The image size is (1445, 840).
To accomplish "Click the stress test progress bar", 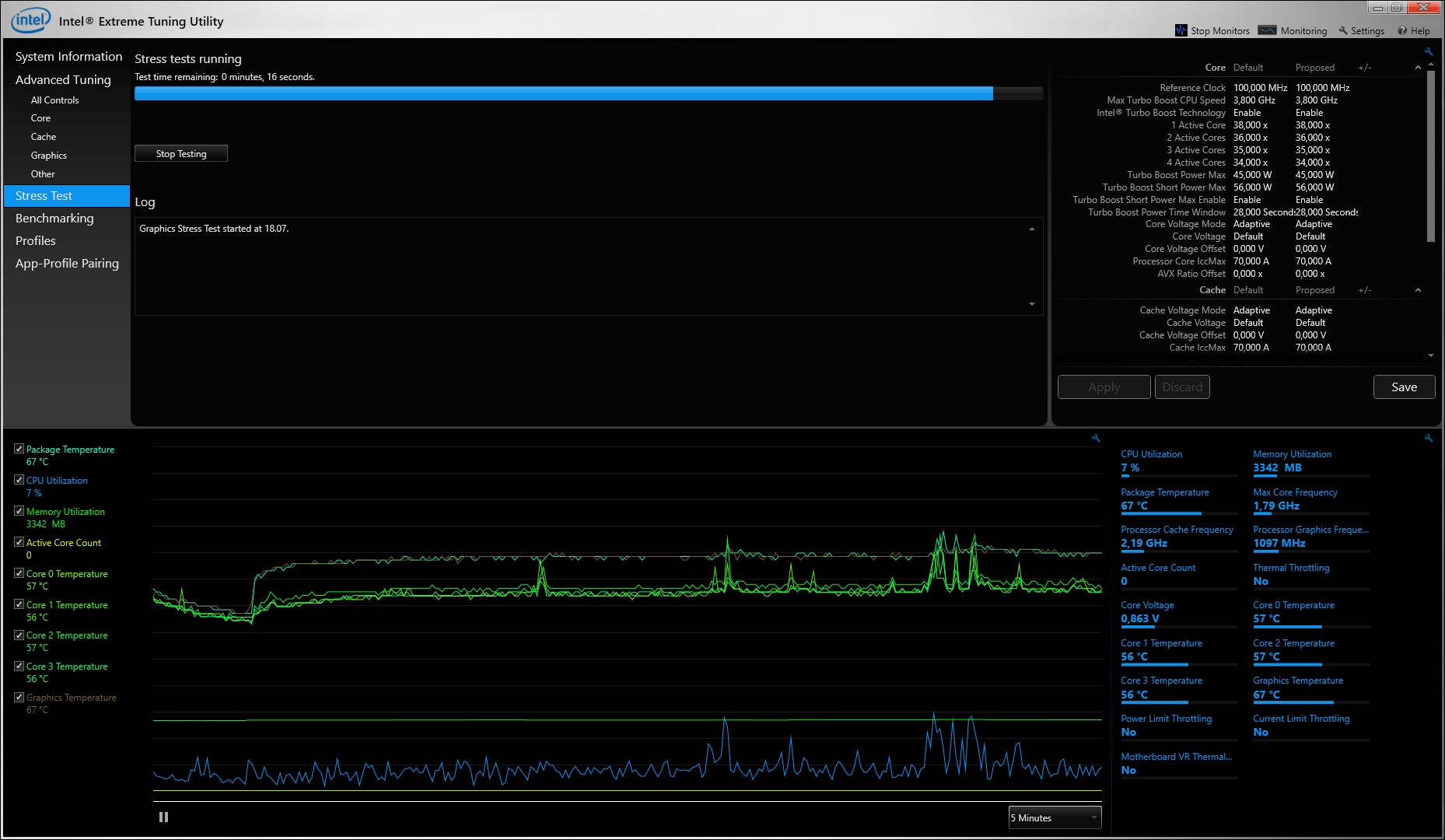I will pos(588,93).
